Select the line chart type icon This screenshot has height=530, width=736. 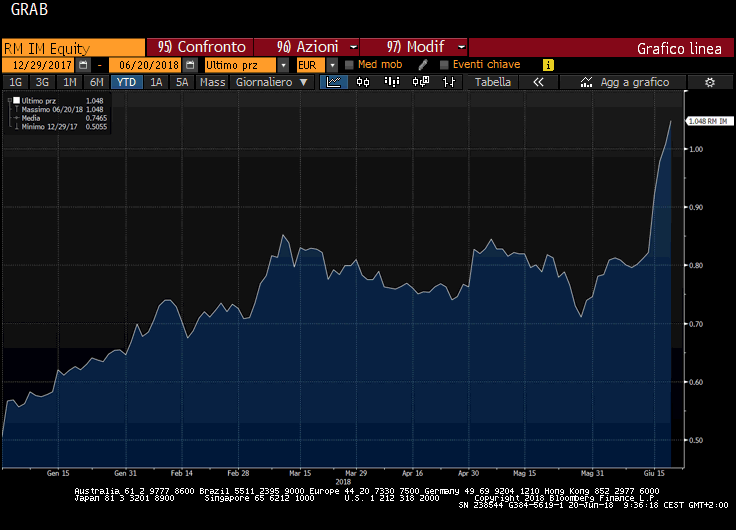334,82
